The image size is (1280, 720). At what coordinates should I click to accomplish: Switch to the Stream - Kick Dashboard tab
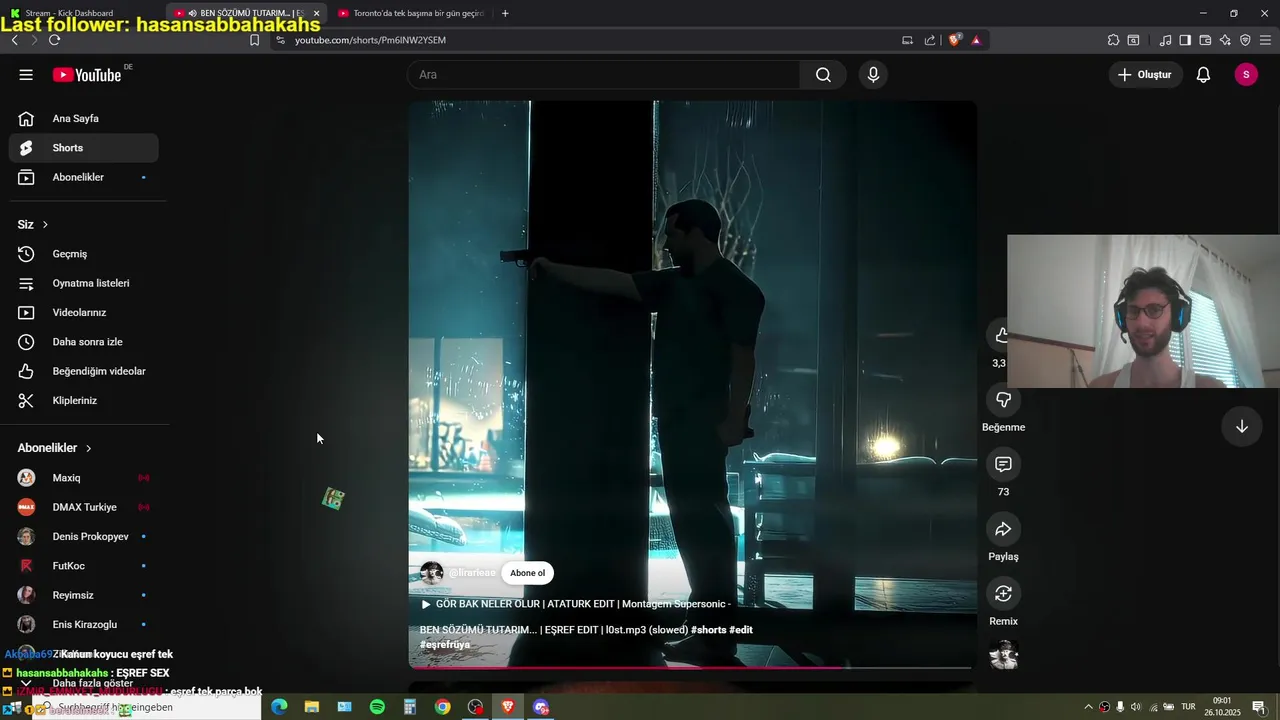(82, 13)
